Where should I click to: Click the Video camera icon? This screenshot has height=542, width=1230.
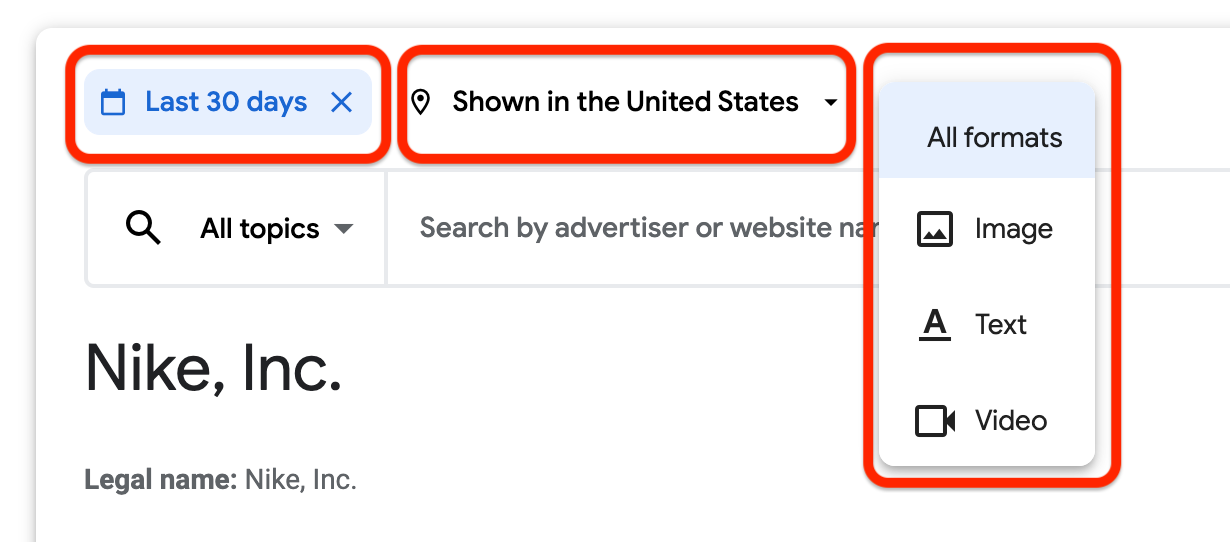pyautogui.click(x=935, y=420)
